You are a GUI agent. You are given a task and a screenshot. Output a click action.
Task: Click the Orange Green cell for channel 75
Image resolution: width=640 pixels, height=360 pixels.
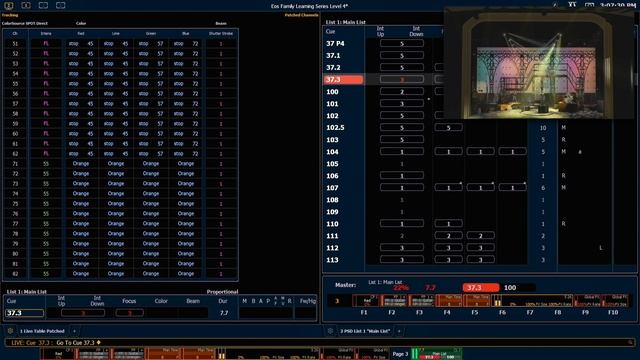pos(151,204)
